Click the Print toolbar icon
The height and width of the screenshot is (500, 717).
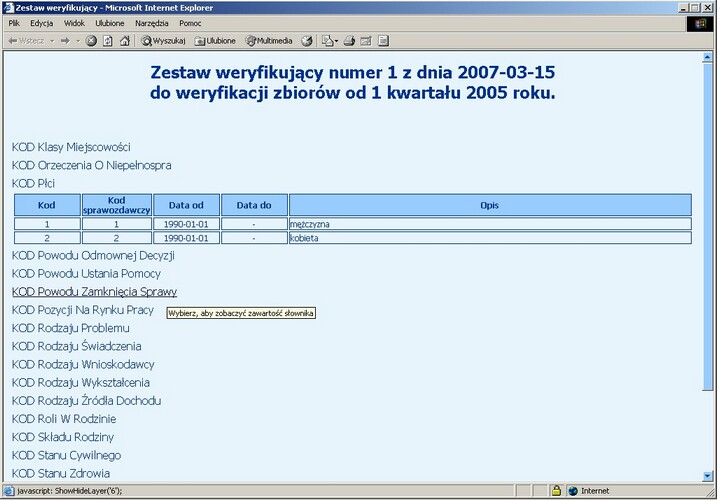pos(349,41)
